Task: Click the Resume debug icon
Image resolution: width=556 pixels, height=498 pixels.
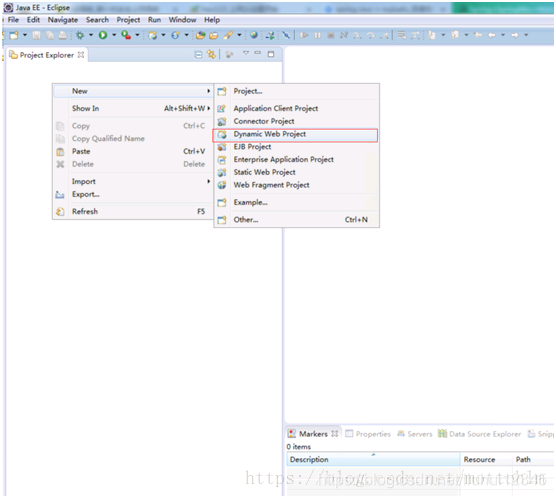Action: (x=304, y=35)
